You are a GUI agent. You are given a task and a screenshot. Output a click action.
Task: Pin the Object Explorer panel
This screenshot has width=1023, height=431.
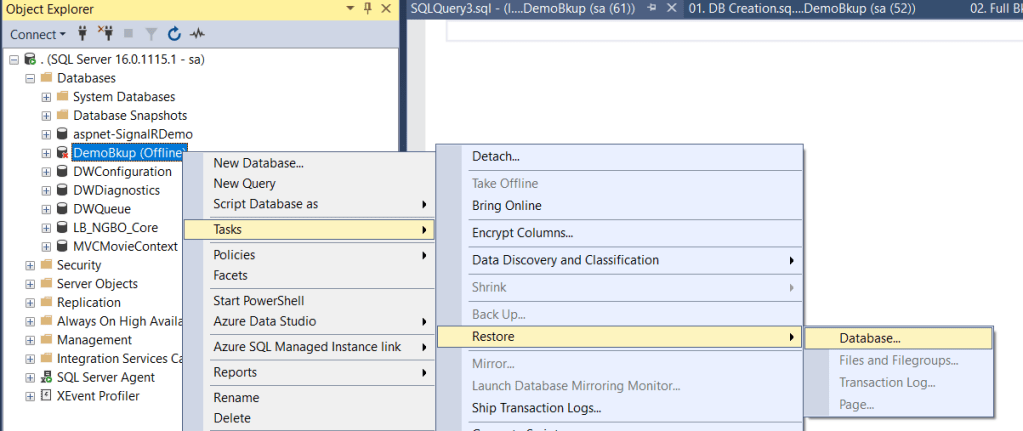coord(368,9)
